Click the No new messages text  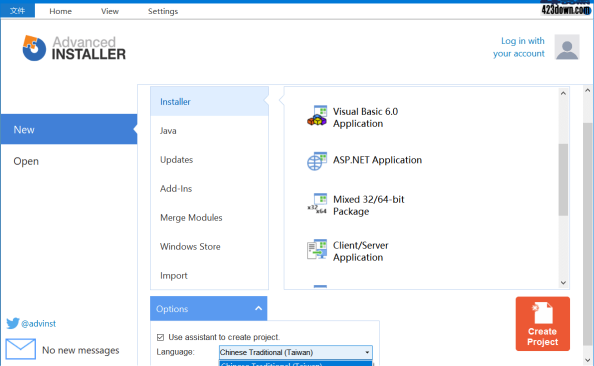click(81, 350)
